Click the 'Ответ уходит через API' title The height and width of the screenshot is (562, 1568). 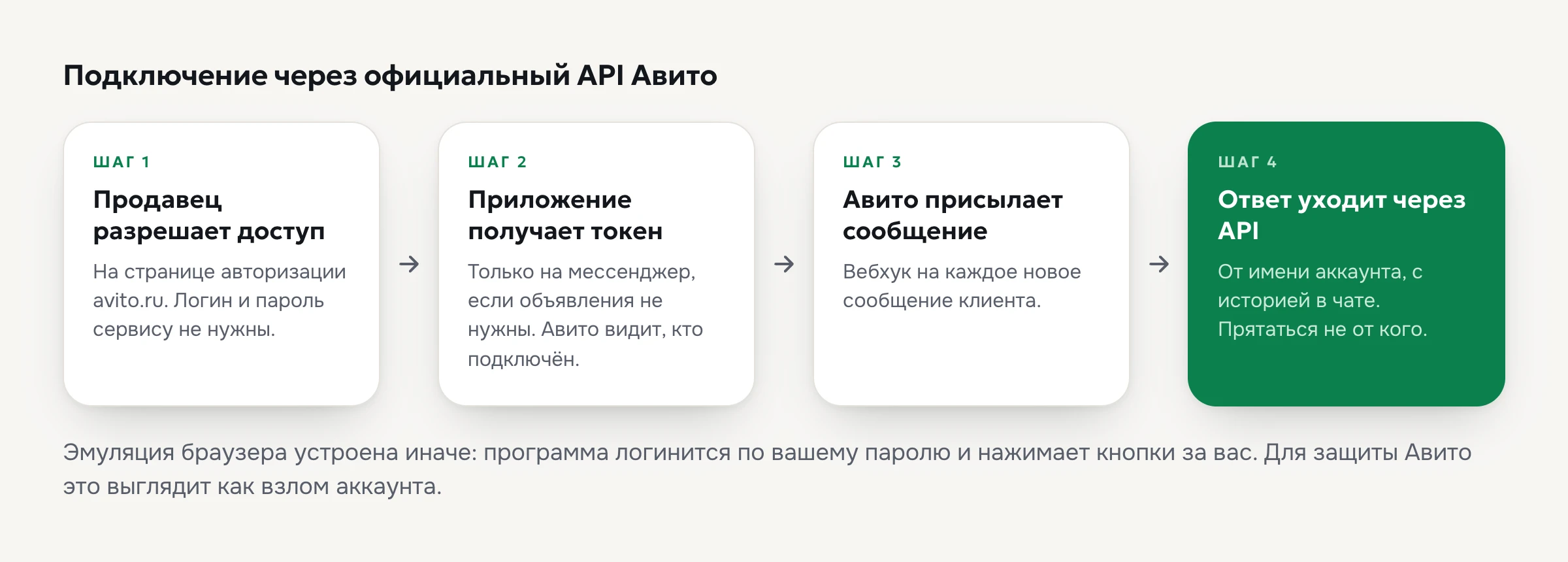coord(1341,215)
